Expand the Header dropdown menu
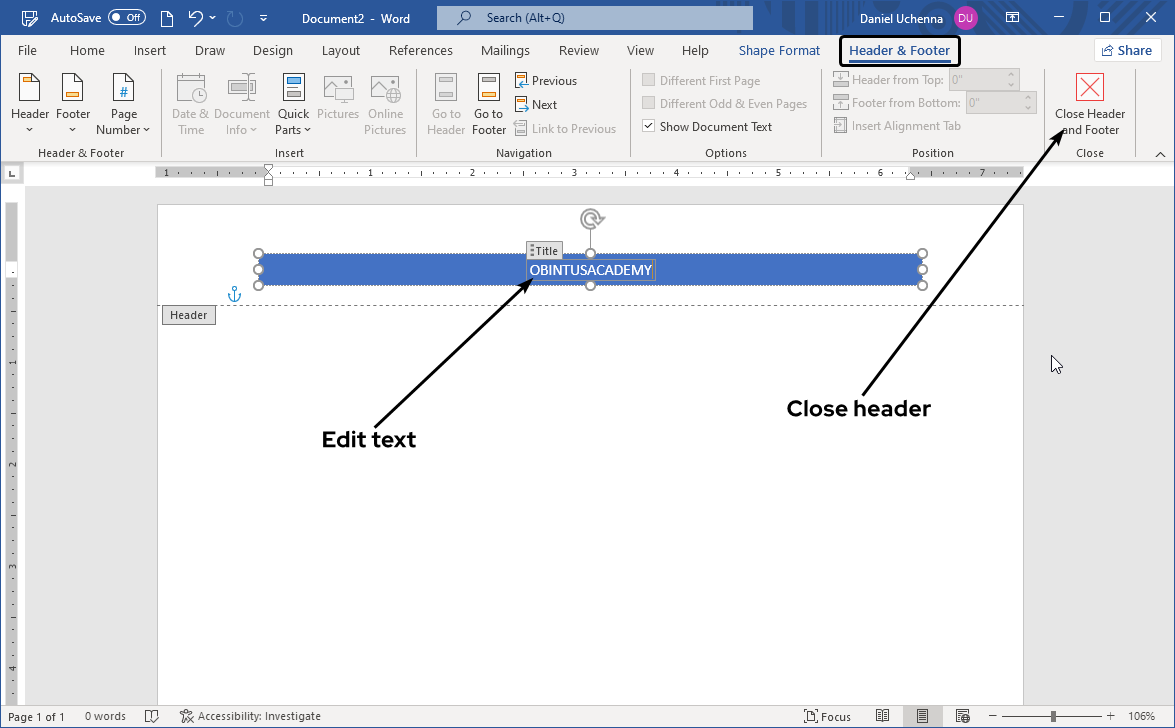 pos(30,104)
